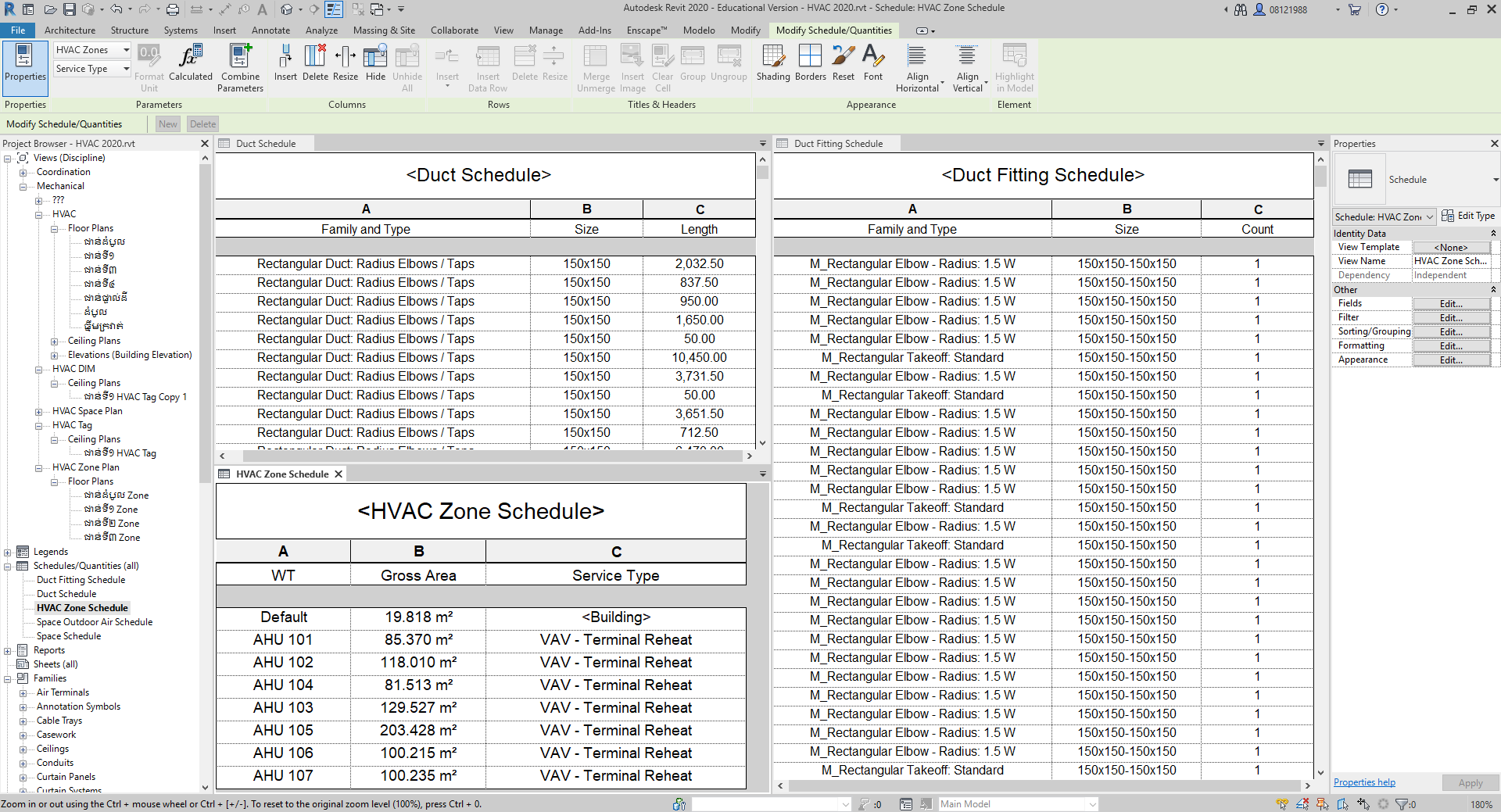This screenshot has width=1501, height=812.
Task: Click Edit button for Filter
Action: tap(1451, 318)
